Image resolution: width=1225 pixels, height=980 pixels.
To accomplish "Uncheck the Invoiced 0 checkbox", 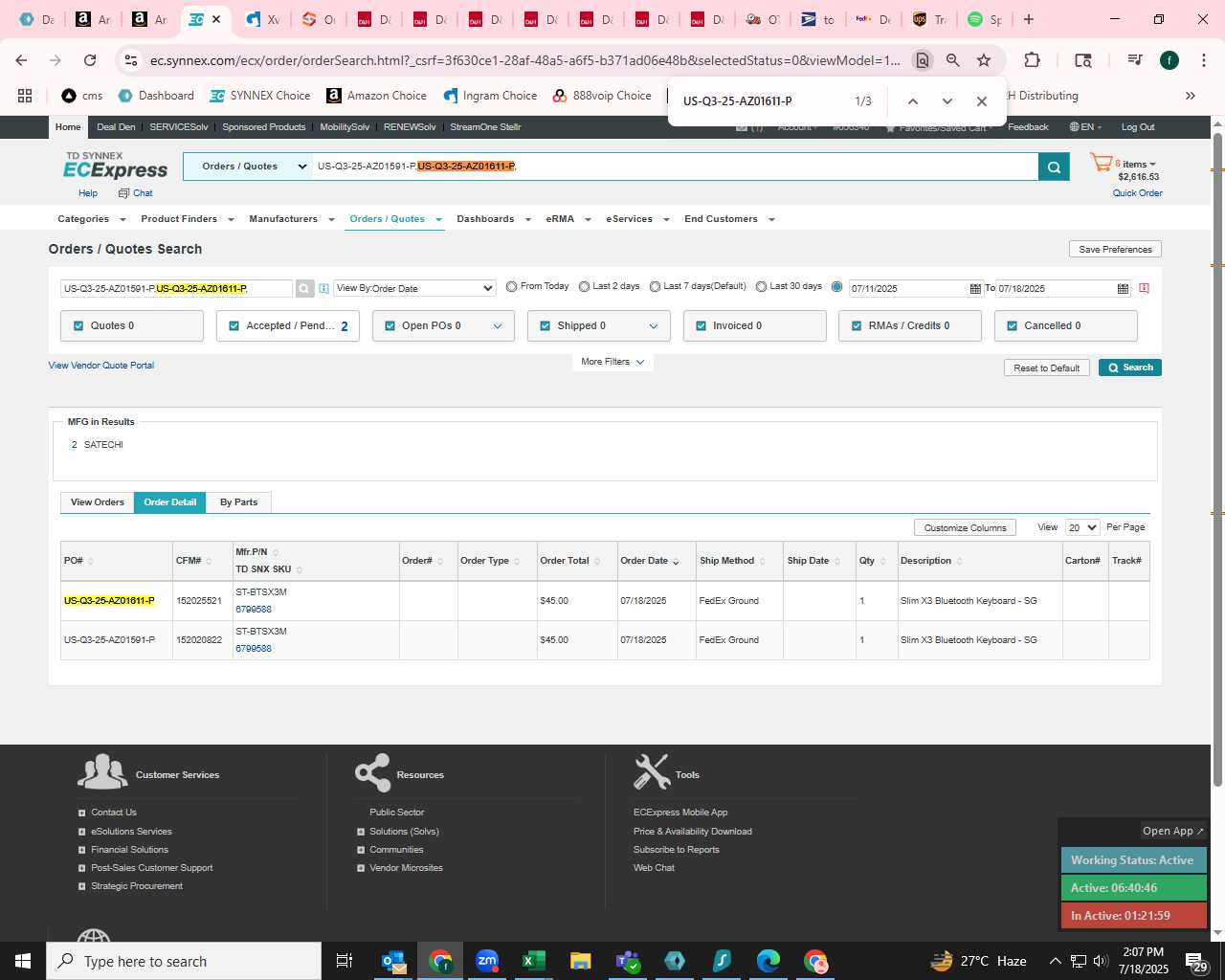I will click(x=702, y=325).
